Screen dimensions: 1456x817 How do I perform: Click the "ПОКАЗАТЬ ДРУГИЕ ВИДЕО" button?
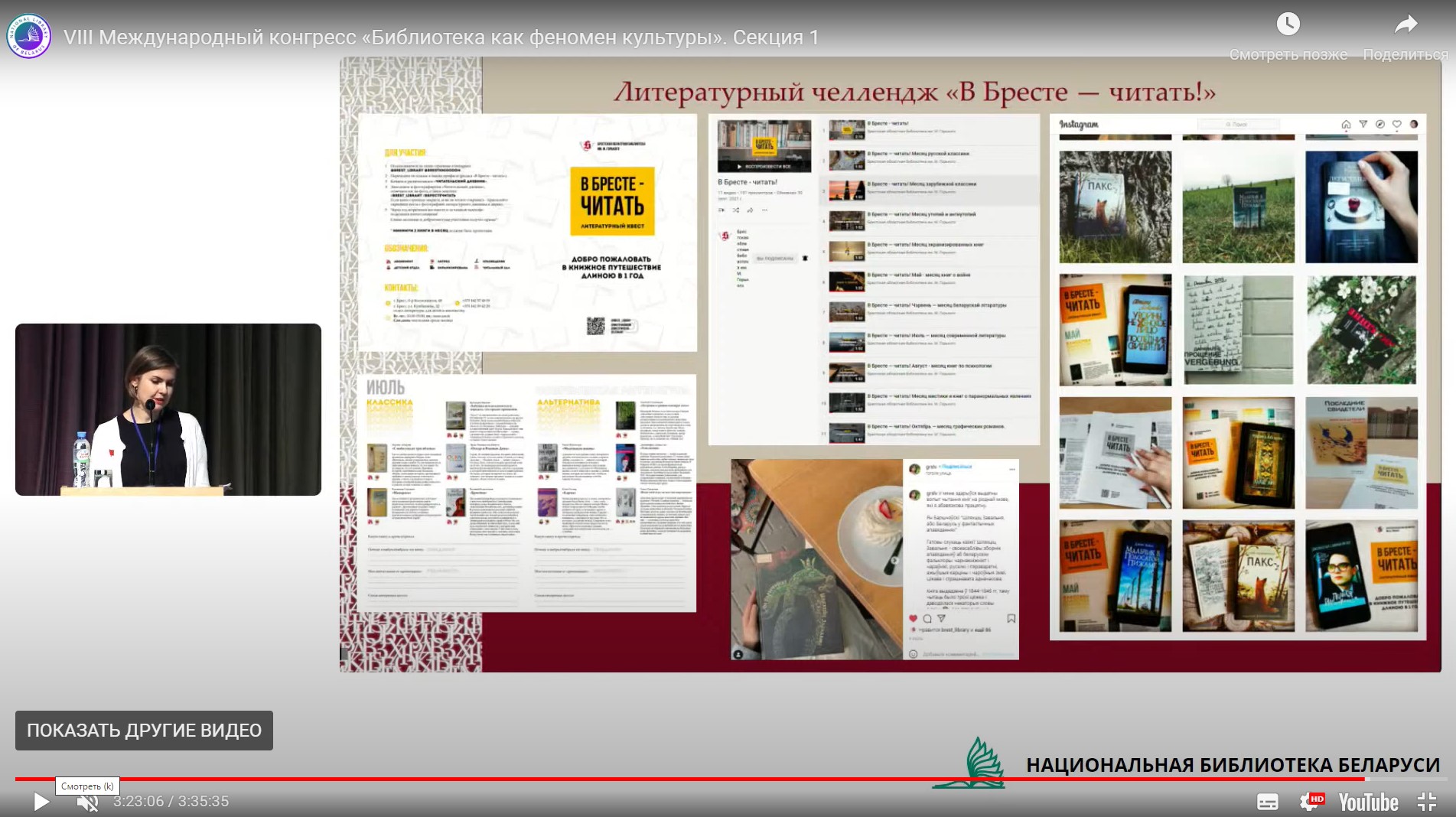144,731
